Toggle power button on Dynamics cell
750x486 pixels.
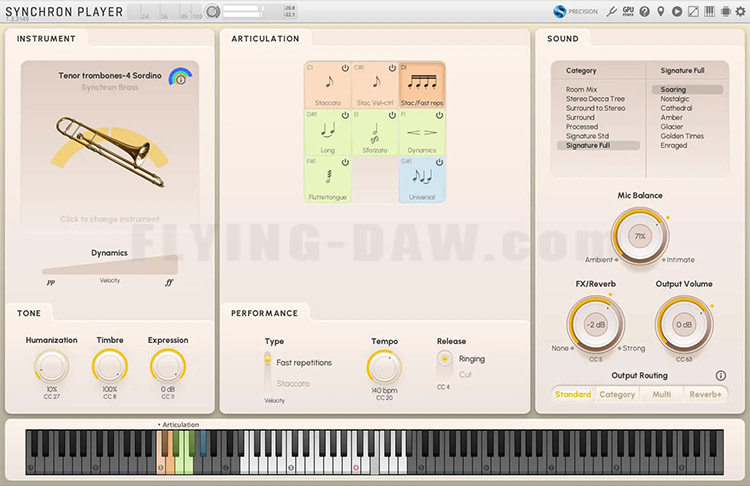click(x=439, y=115)
